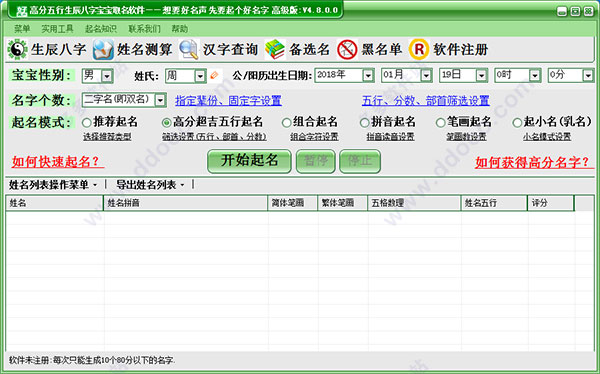Sort by the 姓名拼音 column header
The height and width of the screenshot is (374, 600).
[186, 203]
